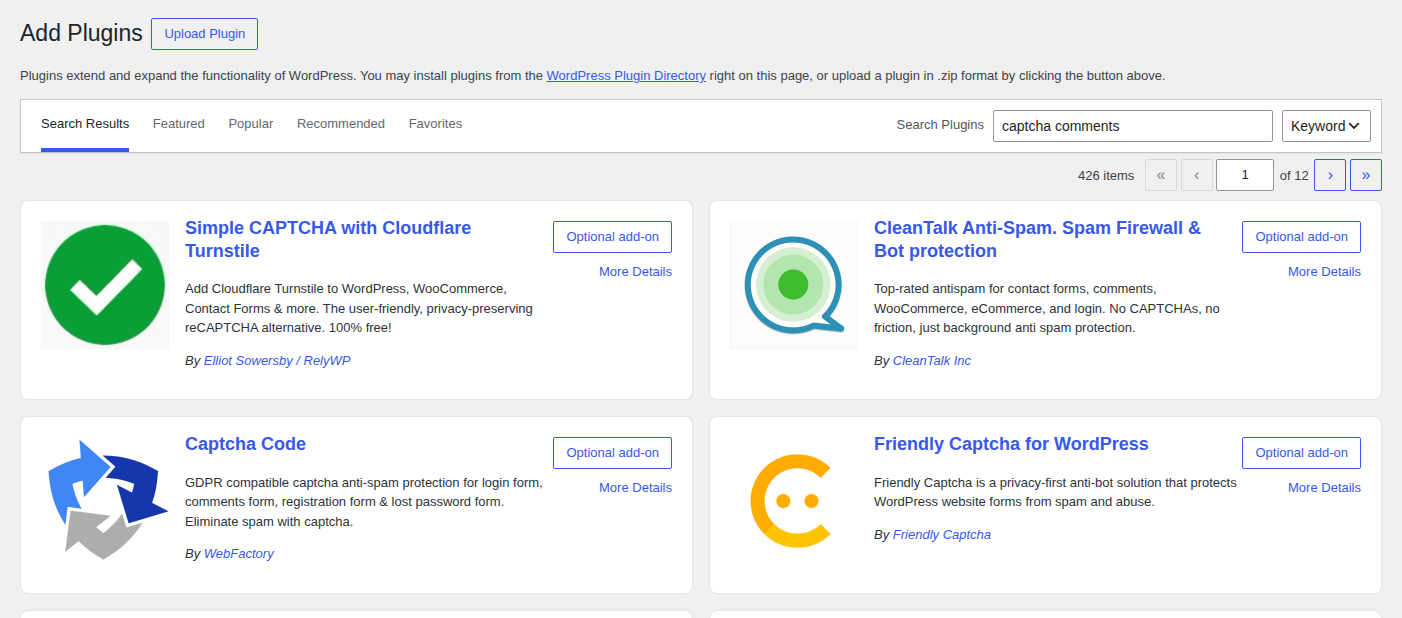Click the CleanTalk Anti-Spam plugin icon
The height and width of the screenshot is (618, 1402).
794,285
